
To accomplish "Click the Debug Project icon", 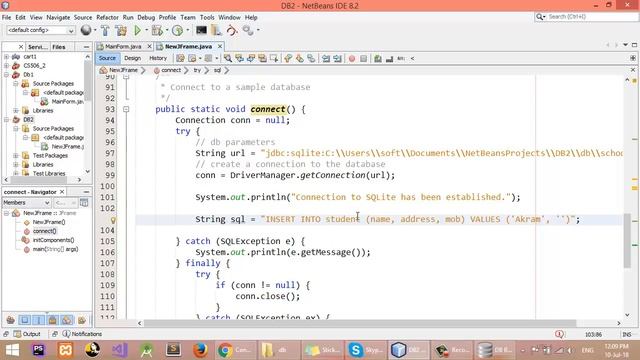I will [157, 30].
